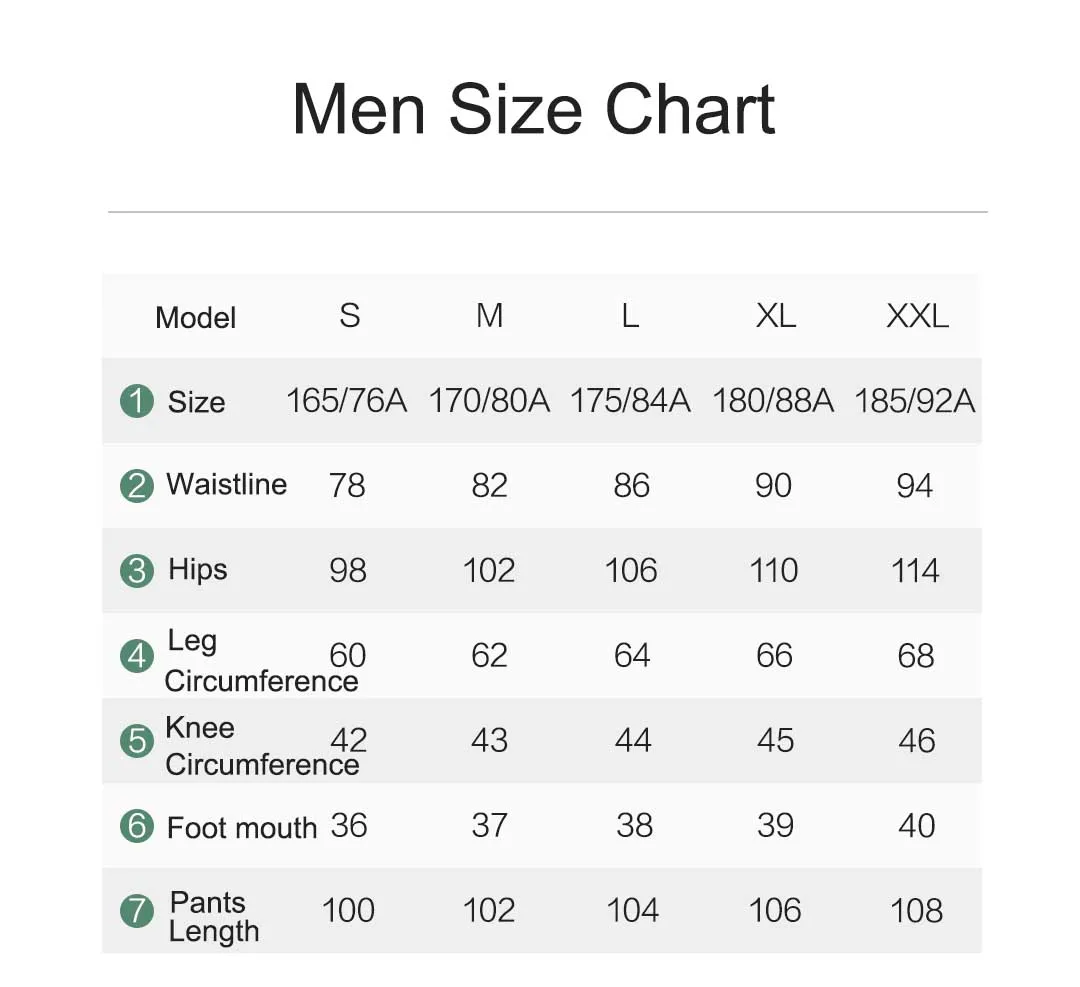Select the S column header

click(x=349, y=316)
